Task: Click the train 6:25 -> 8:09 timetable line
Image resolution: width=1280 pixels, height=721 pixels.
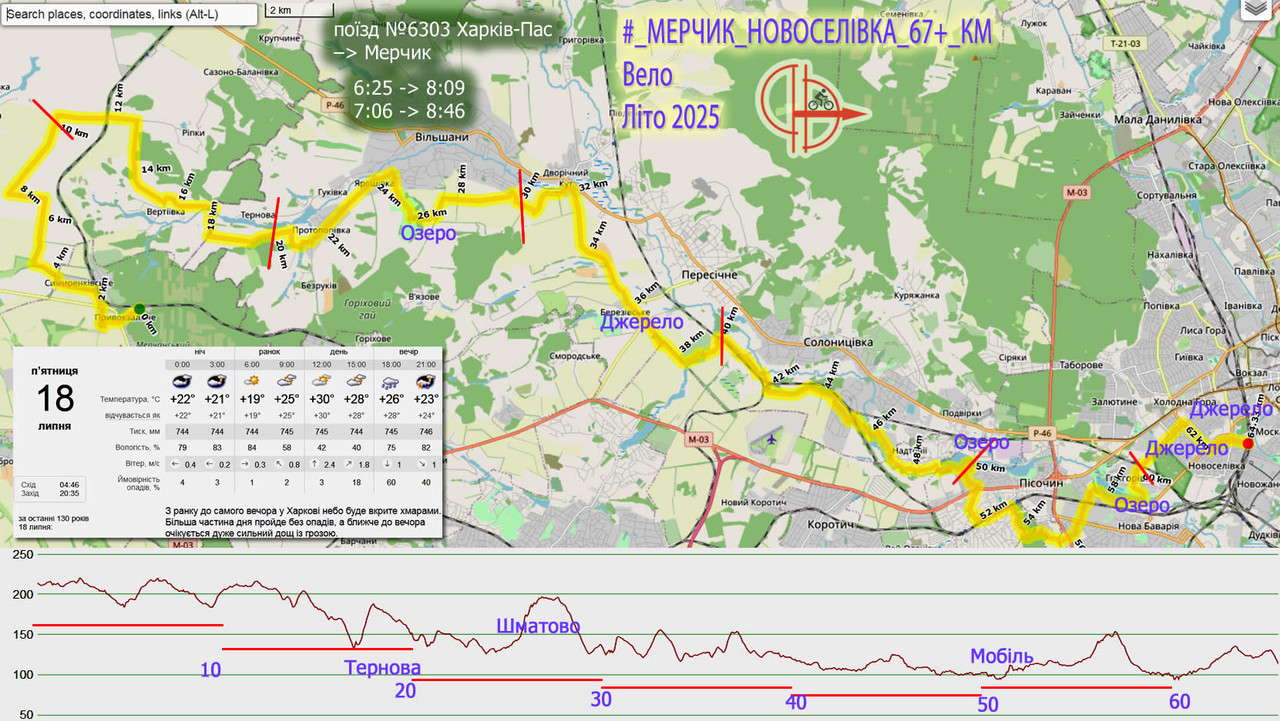Action: (x=410, y=86)
